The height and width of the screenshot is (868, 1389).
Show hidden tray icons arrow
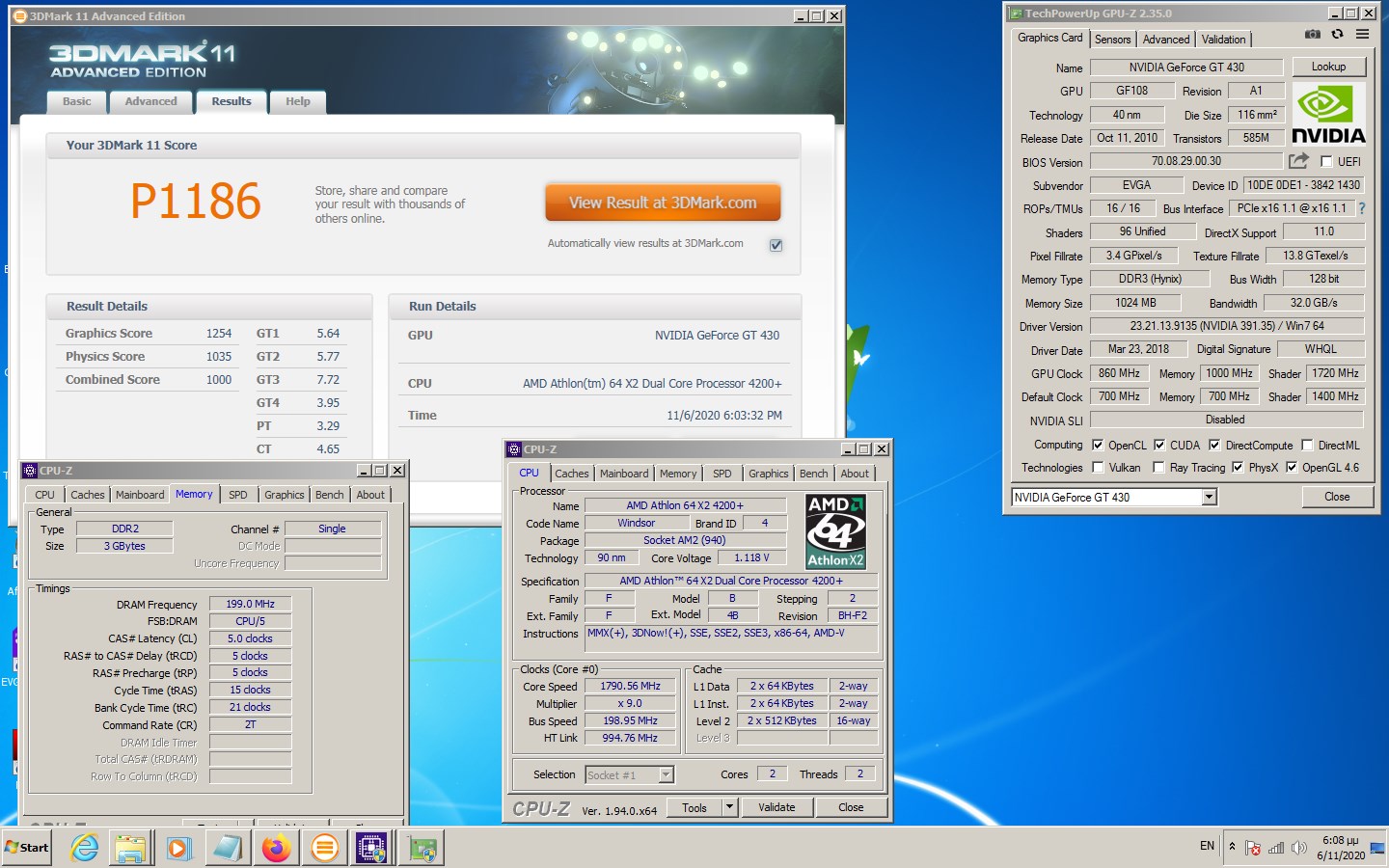[1232, 847]
